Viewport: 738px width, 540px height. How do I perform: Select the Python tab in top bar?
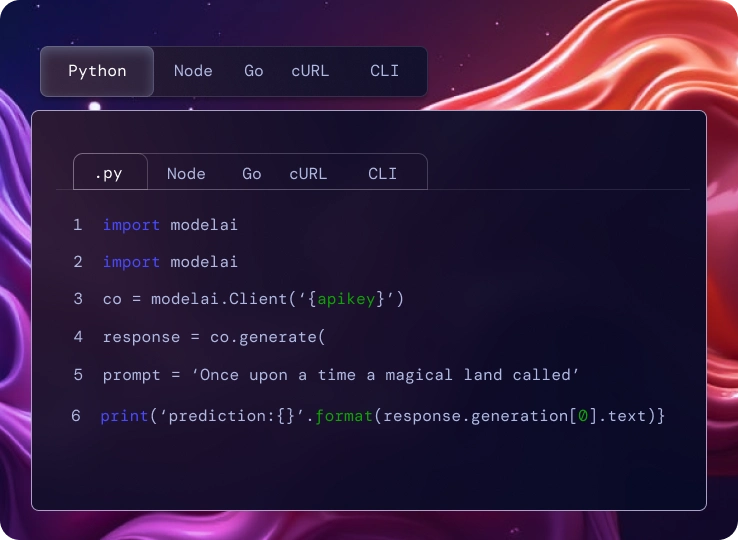coord(97,71)
